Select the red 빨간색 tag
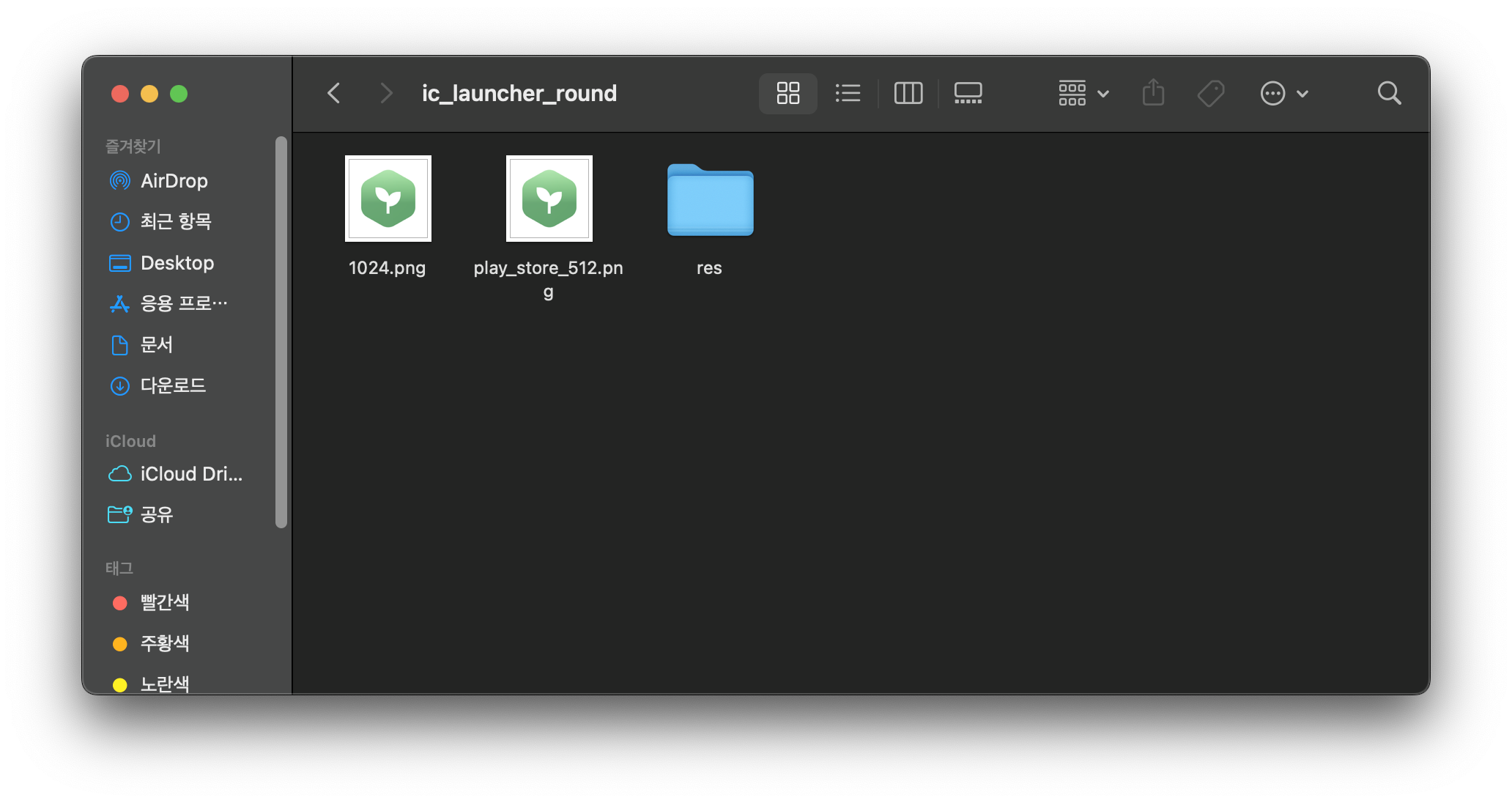Screen dimensions: 1512x803 click(x=164, y=602)
